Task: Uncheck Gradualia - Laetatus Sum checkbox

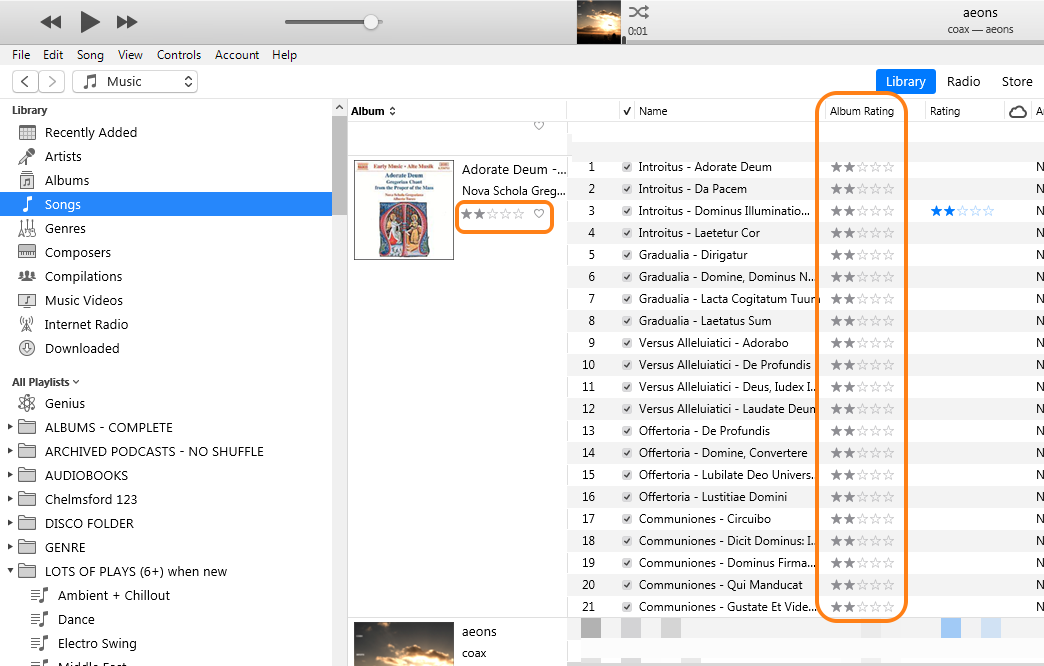Action: (627, 321)
